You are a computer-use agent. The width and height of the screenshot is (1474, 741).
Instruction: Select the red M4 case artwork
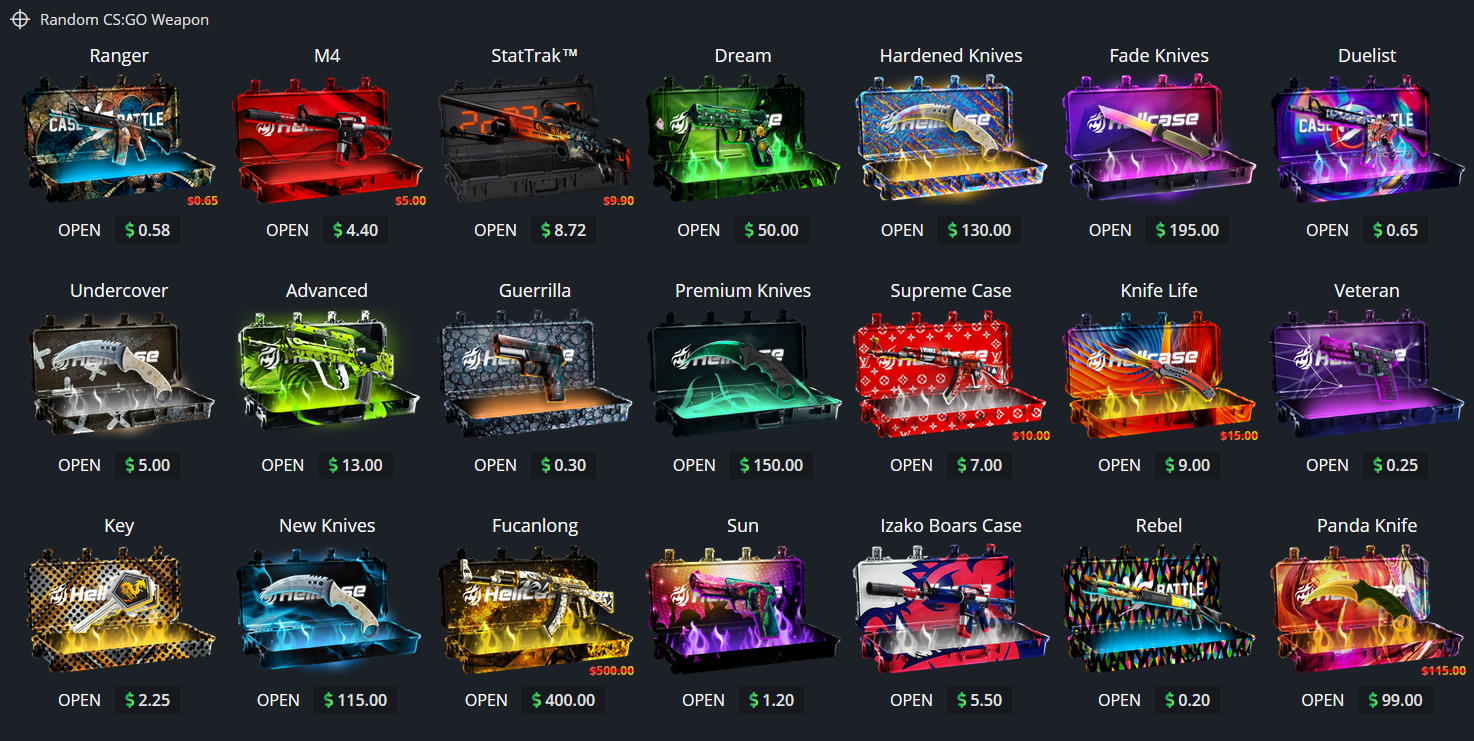pyautogui.click(x=327, y=139)
